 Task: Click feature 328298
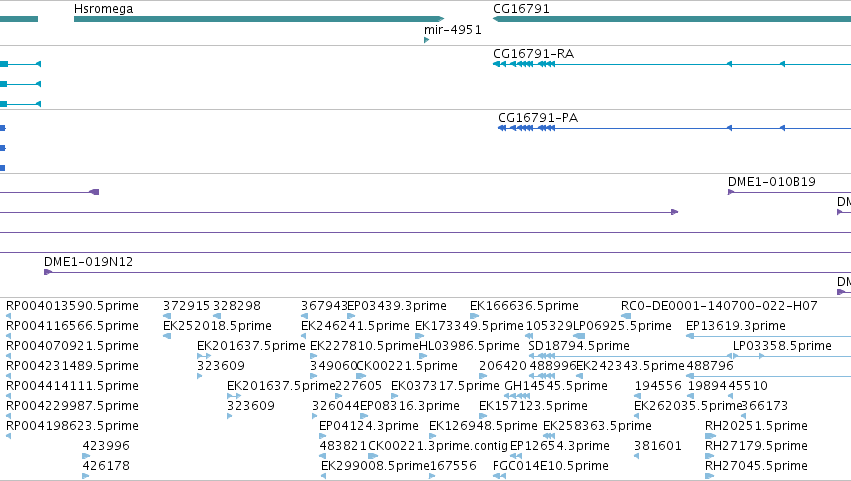tap(237, 306)
